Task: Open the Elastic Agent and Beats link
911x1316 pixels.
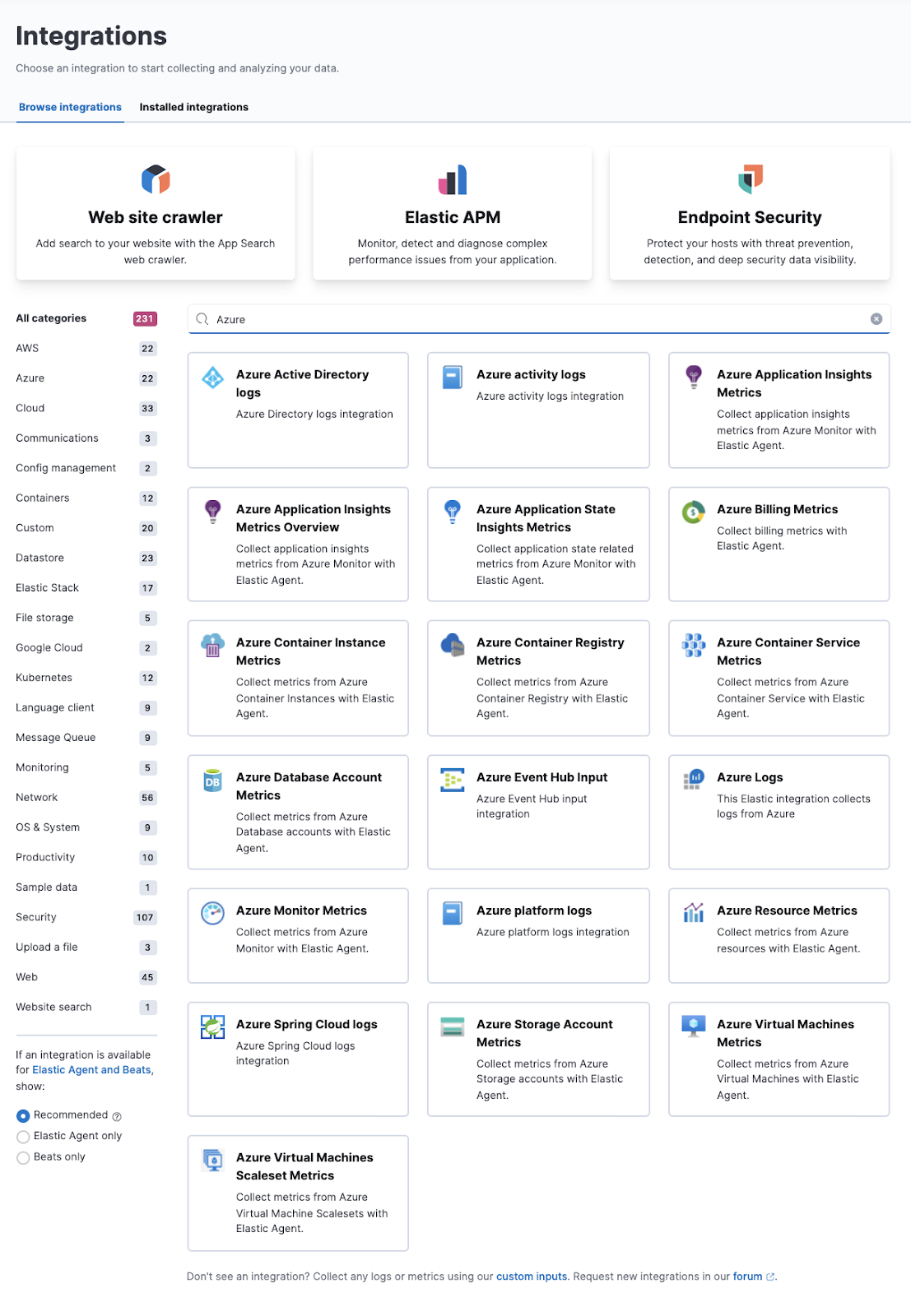Action: pos(92,1070)
